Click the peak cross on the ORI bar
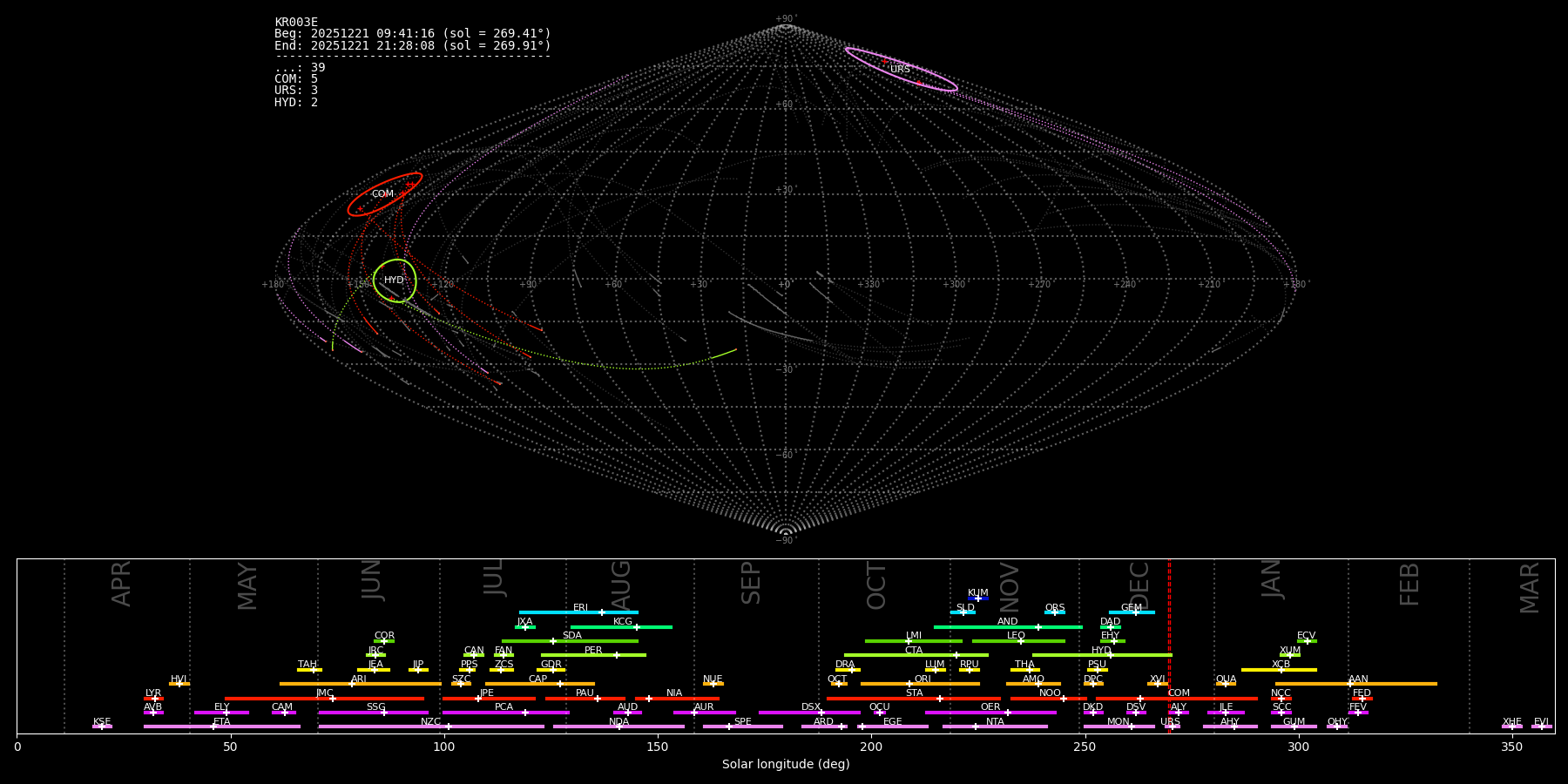The height and width of the screenshot is (784, 1568). click(x=909, y=684)
